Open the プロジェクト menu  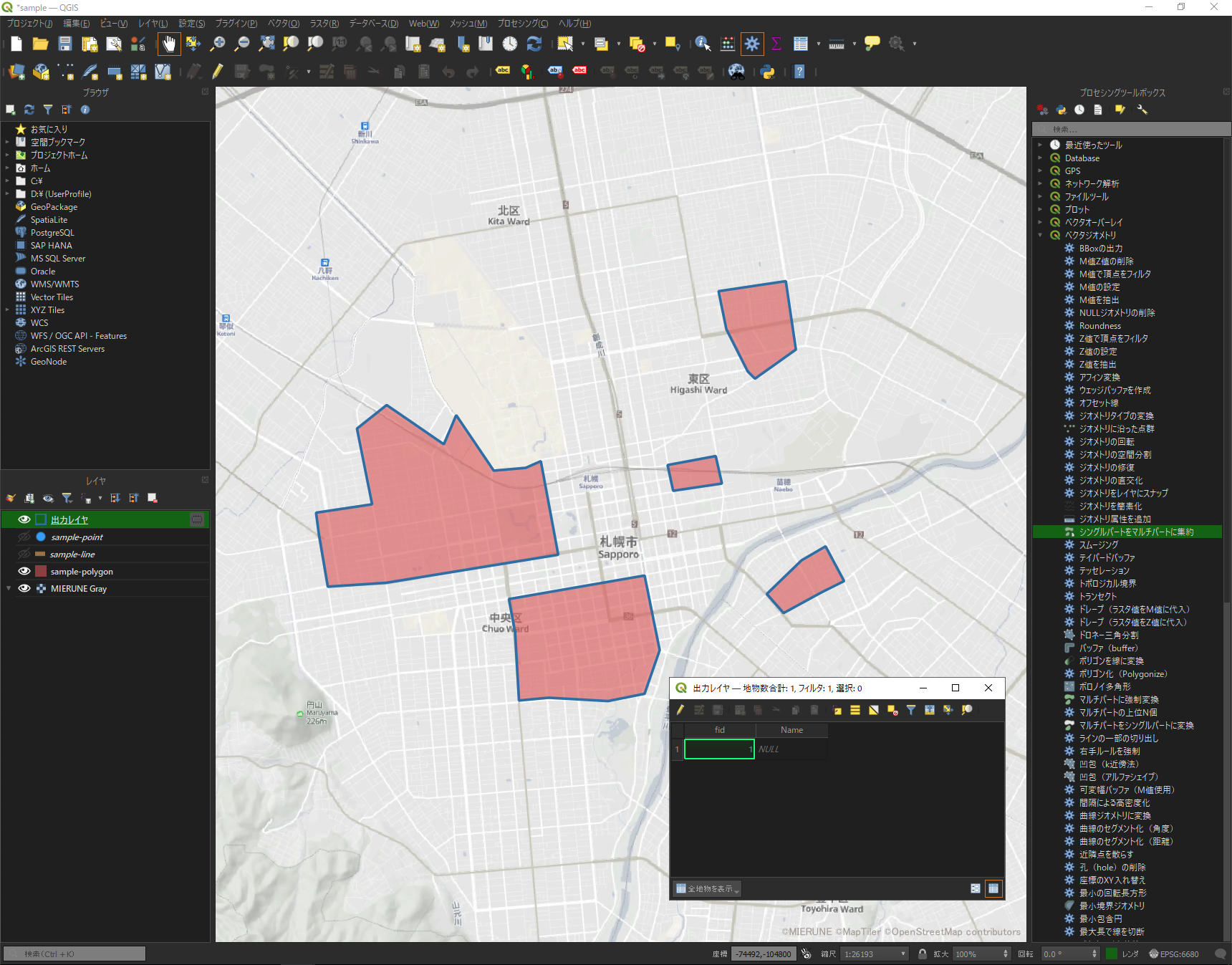click(29, 24)
